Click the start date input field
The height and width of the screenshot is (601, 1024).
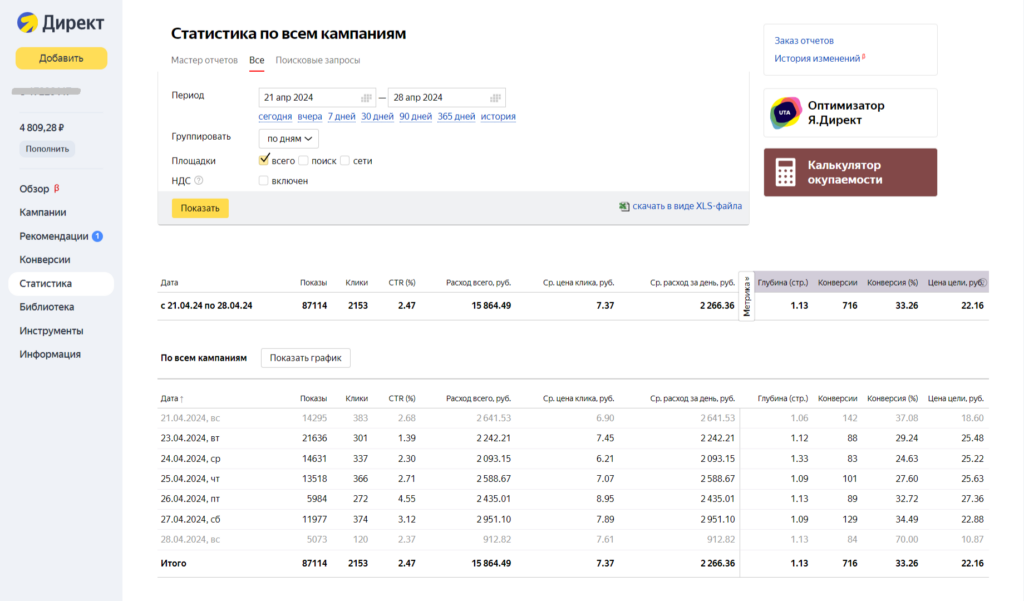click(308, 98)
